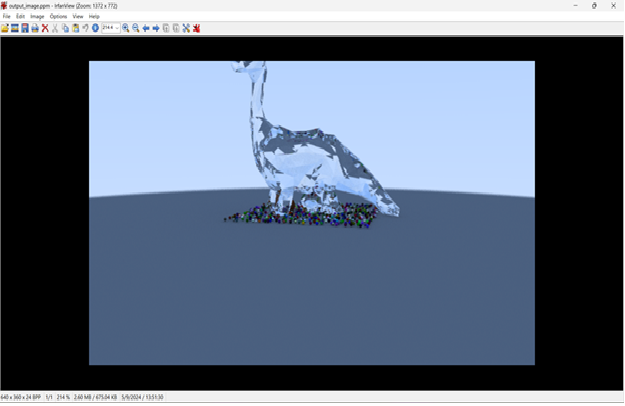
Task: Click the IrfanView title bar app icon
Action: point(4,6)
